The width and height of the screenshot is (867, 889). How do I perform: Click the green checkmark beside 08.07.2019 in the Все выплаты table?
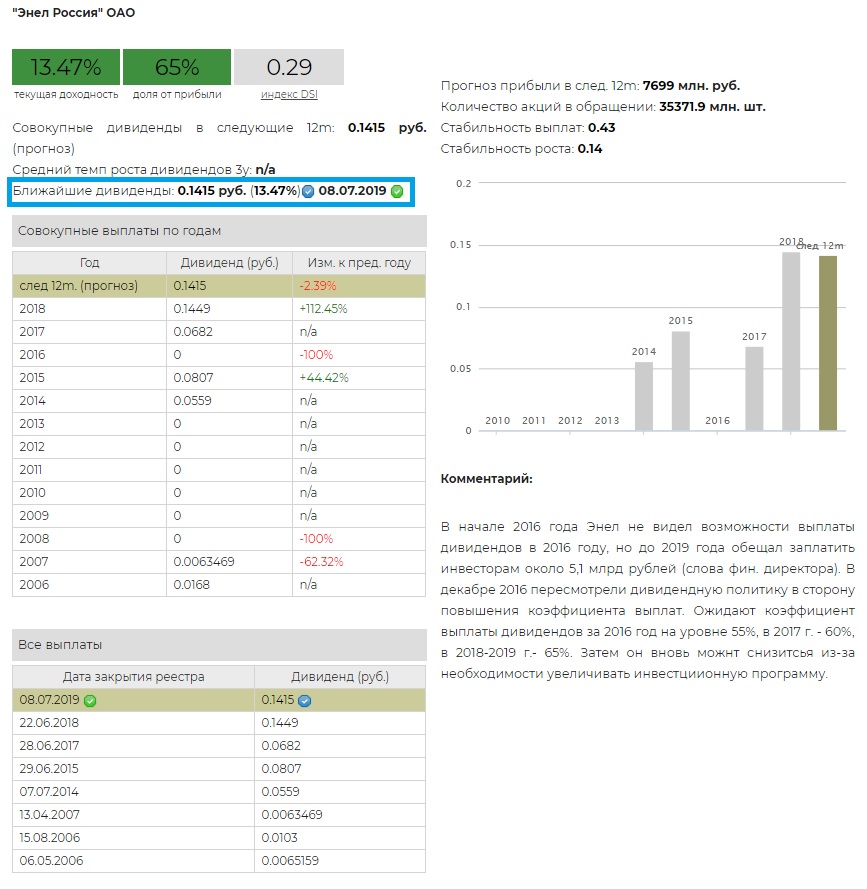point(91,701)
